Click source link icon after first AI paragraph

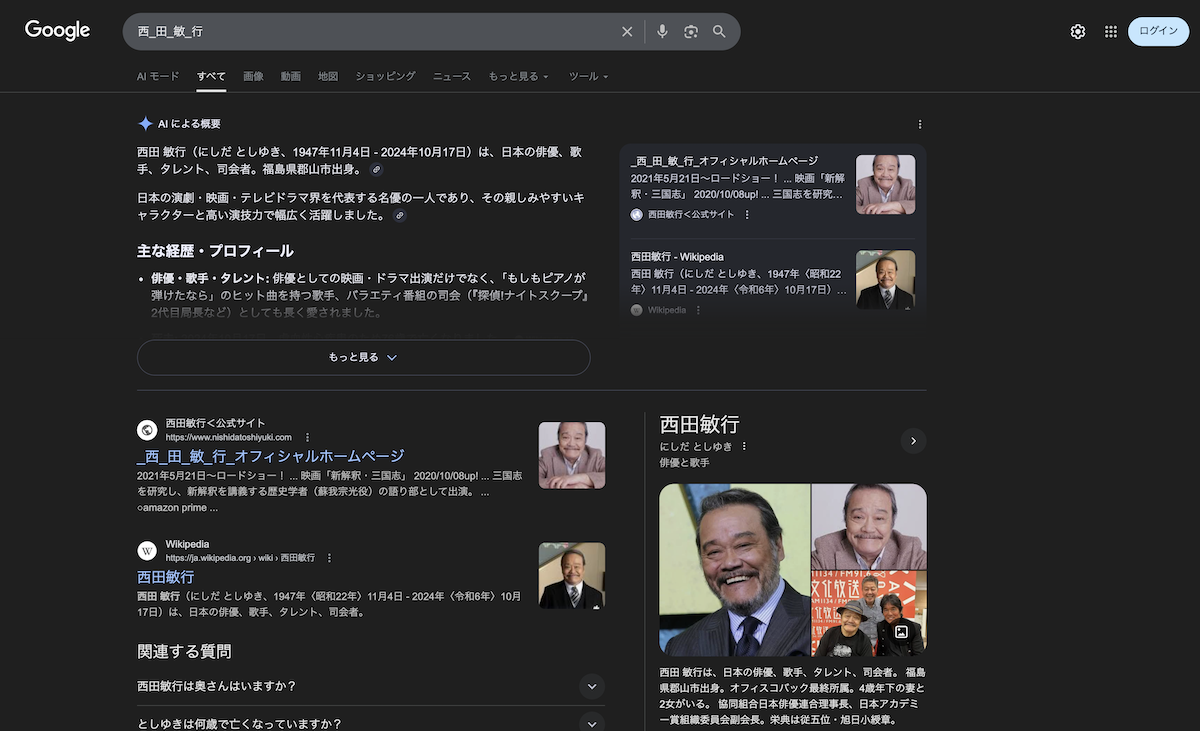click(376, 170)
